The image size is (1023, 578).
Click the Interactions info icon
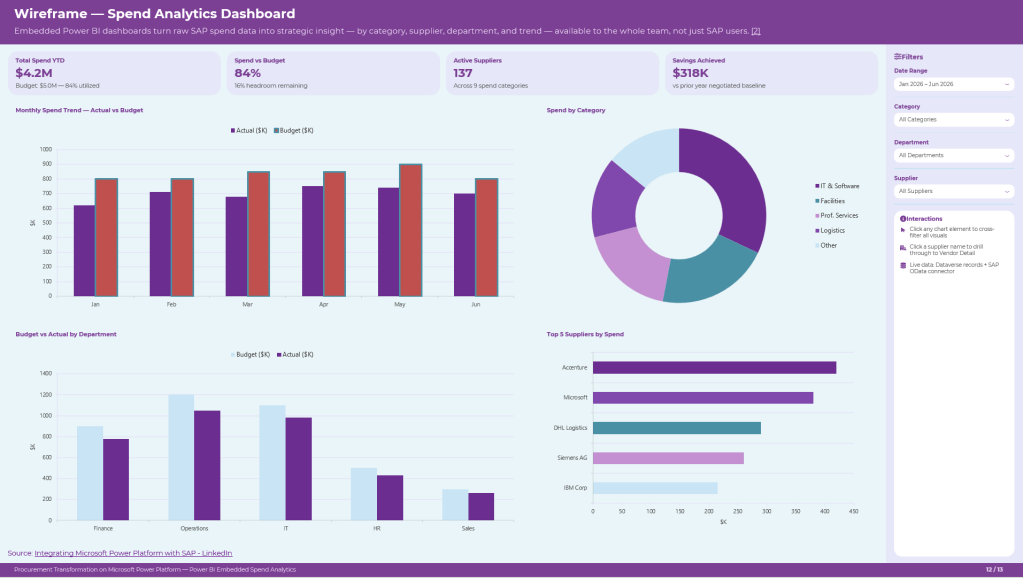(x=903, y=219)
